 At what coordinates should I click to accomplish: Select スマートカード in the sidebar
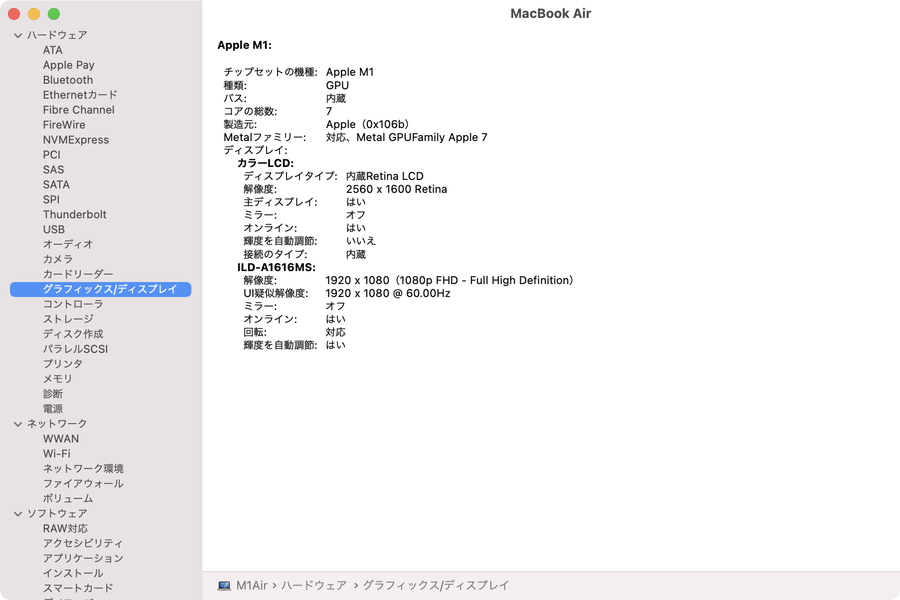78,589
